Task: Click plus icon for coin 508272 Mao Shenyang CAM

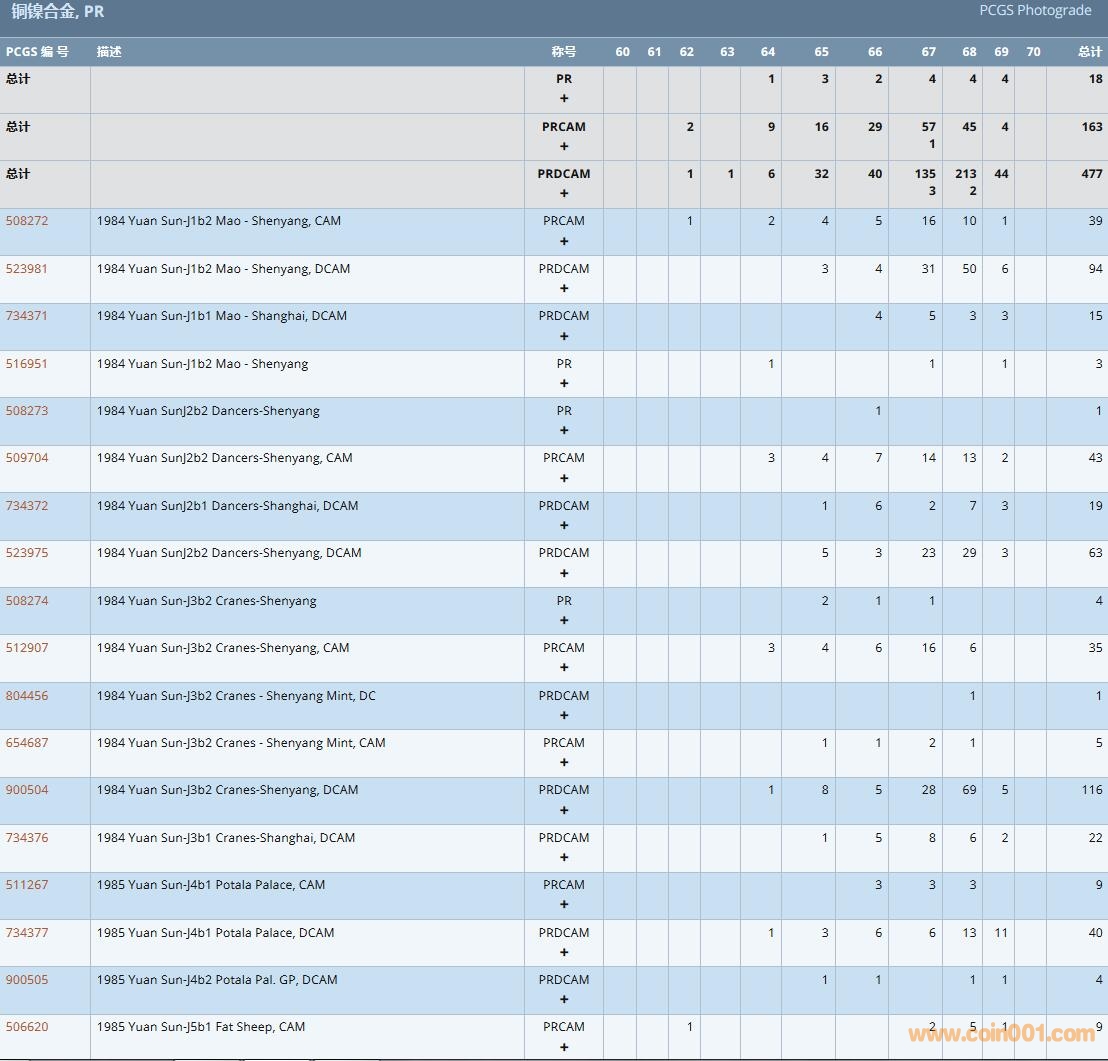Action: click(564, 241)
